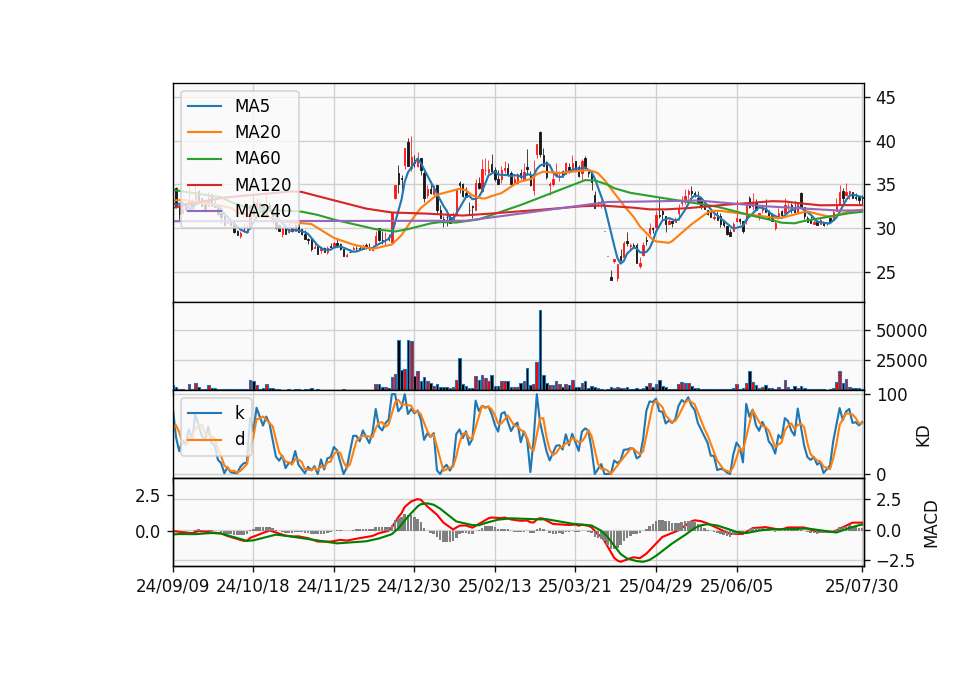Click the k legend label in KD panel
960x690 pixels.
(239, 413)
